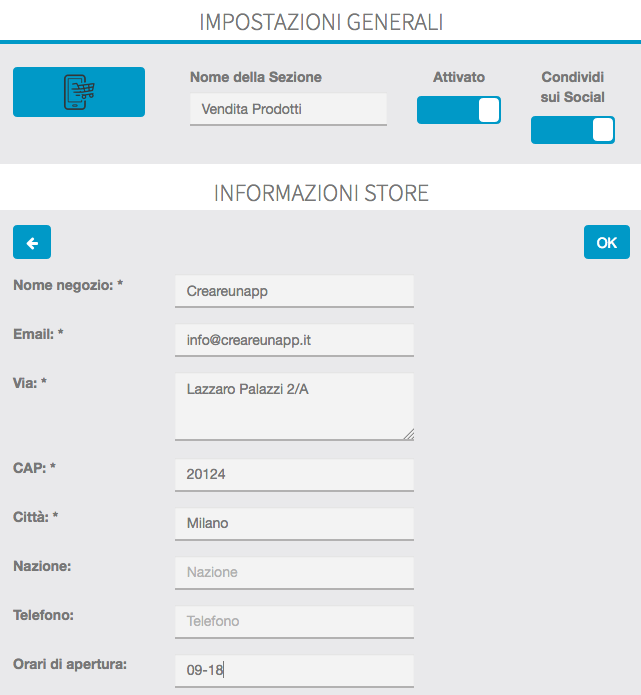Focus the Email field with info@creareunapp.it
The width and height of the screenshot is (641, 695).
tap(294, 340)
